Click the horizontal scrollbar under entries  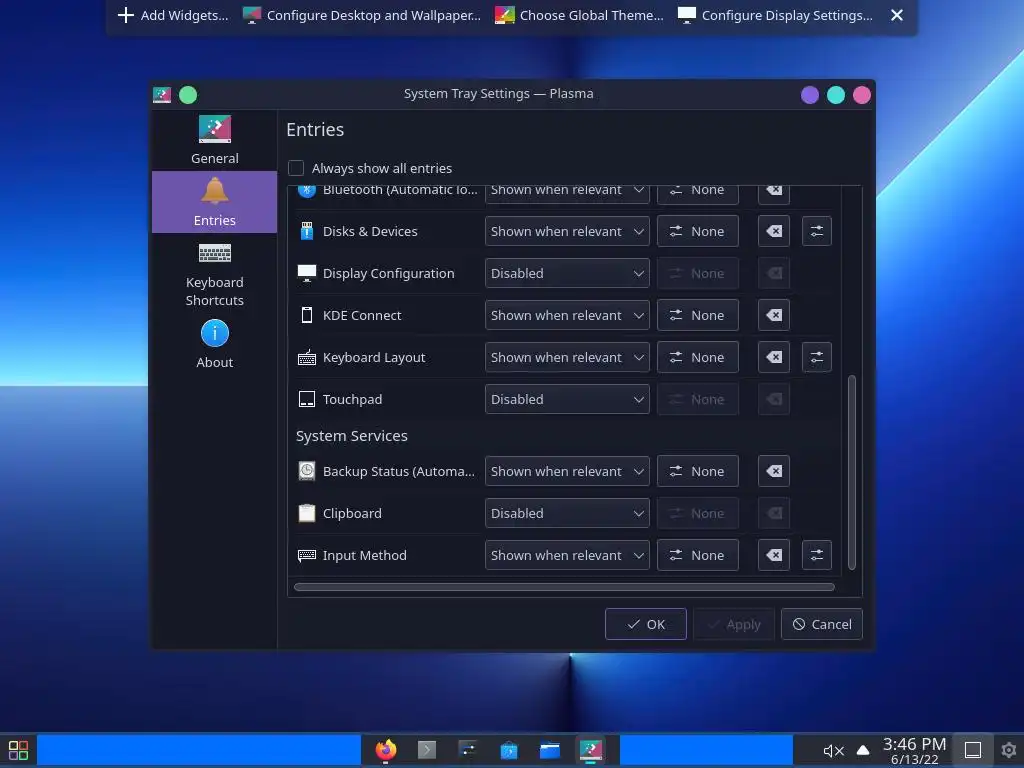pyautogui.click(x=564, y=587)
